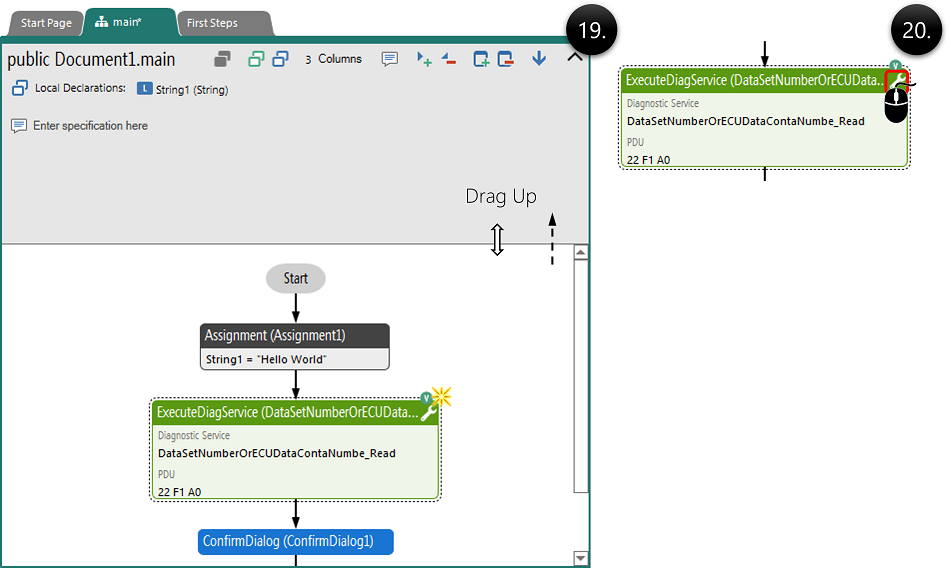Click the red-highlighted wrench icon in step 20

point(896,81)
